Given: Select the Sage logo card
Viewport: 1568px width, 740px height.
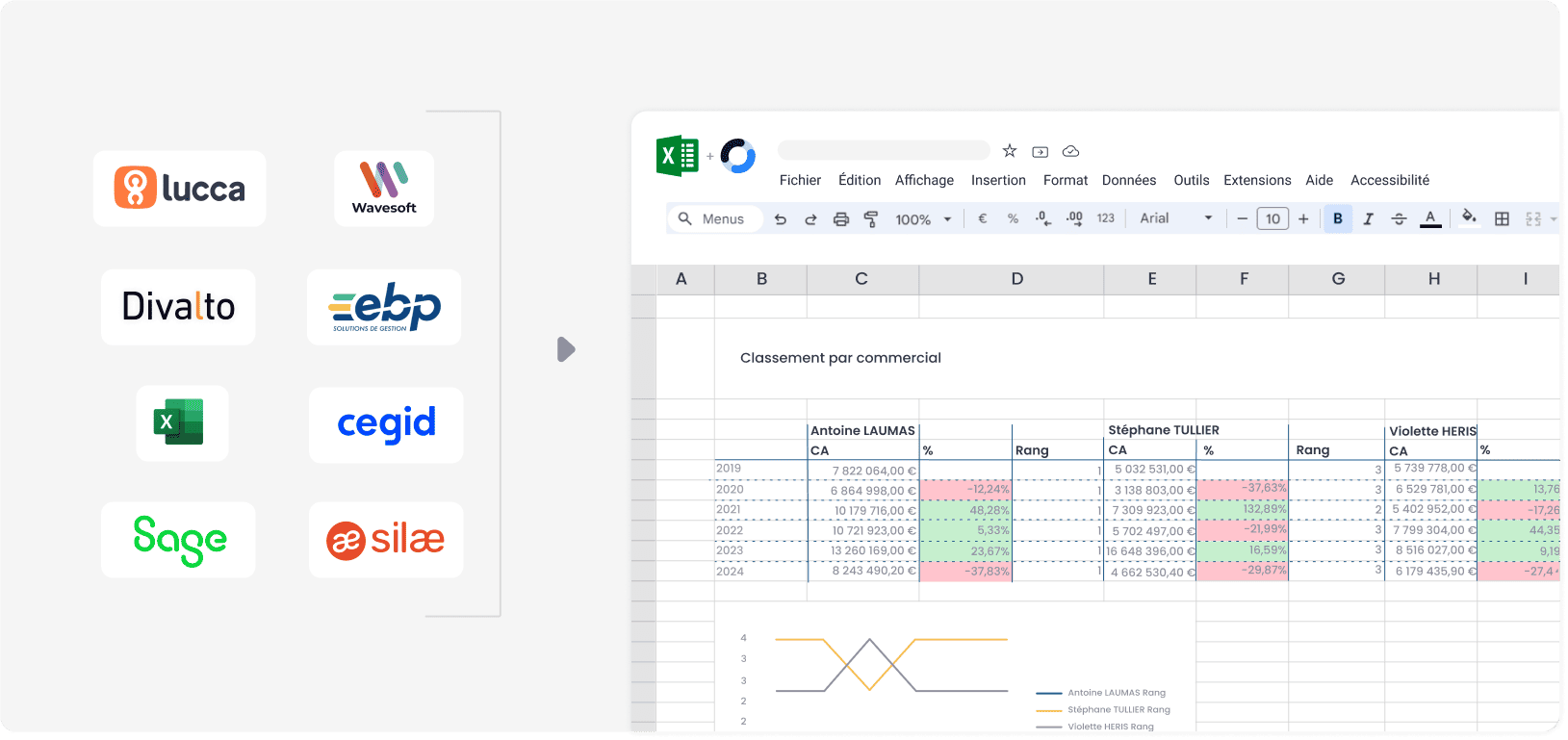Looking at the screenshot, I should (178, 540).
